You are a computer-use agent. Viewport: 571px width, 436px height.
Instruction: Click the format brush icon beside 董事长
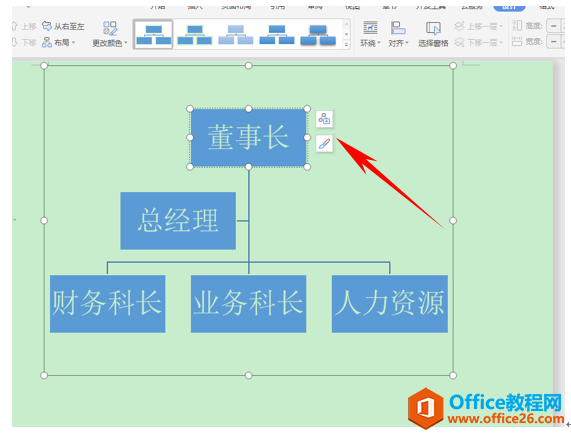coord(324,144)
